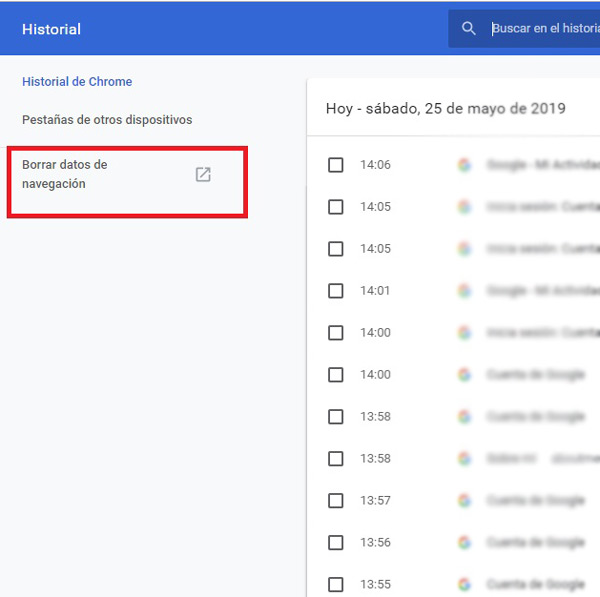Click the Google favicon on the 13:58 first entry
Screen dimensions: 600x597
click(x=464, y=416)
